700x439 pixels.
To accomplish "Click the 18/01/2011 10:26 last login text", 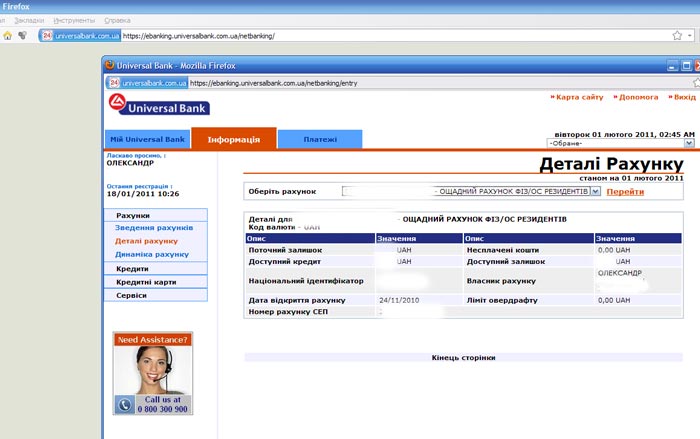I will 143,194.
